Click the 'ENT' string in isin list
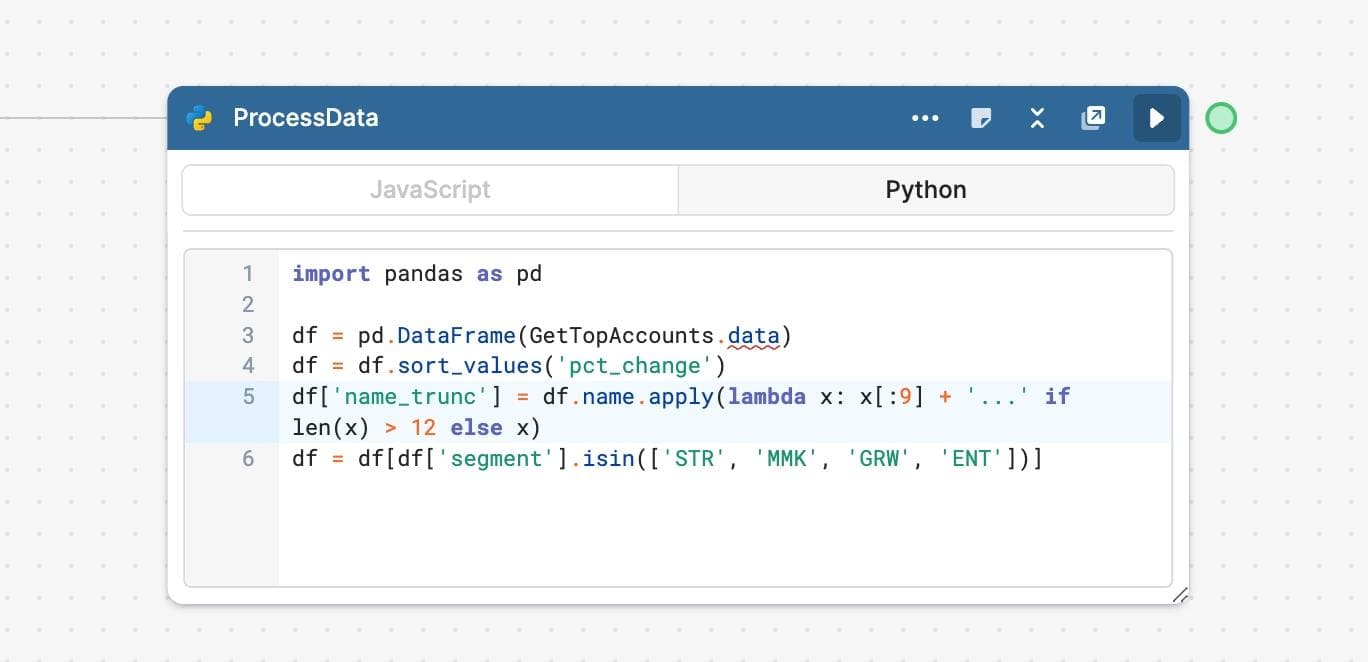The image size is (1368, 662). pos(971,458)
